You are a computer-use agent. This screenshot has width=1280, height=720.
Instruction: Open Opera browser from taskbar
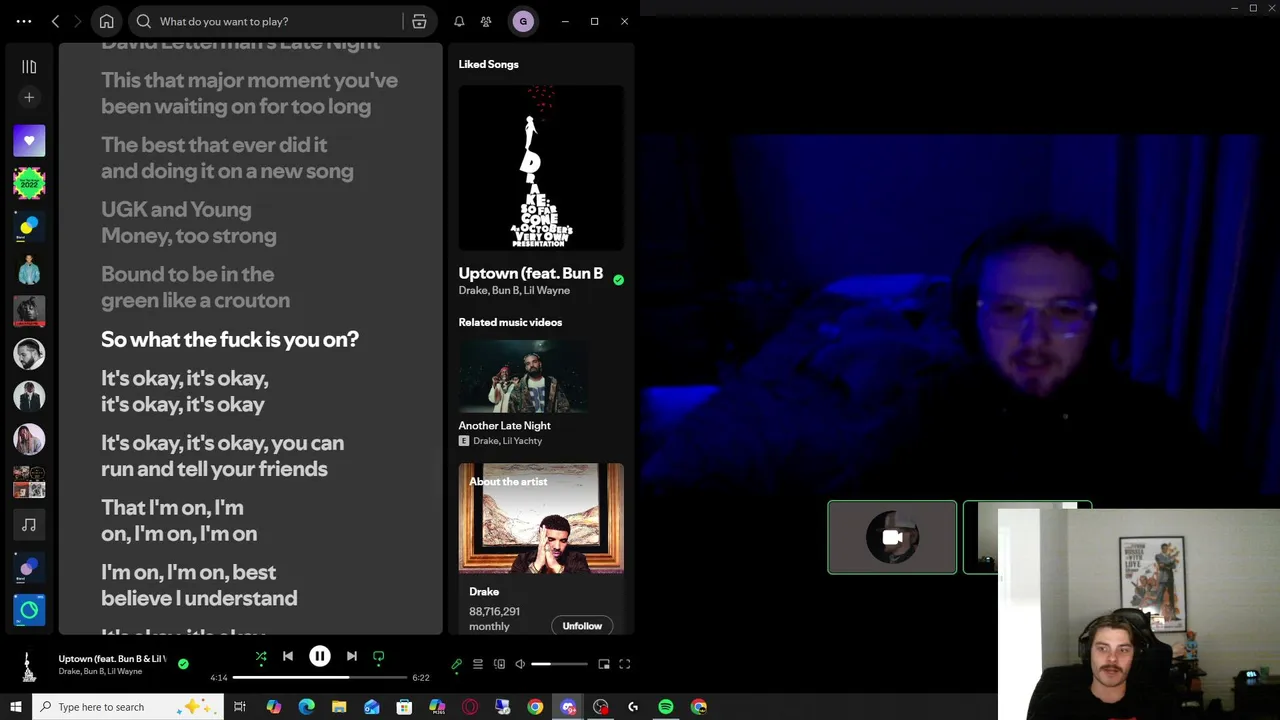click(470, 707)
